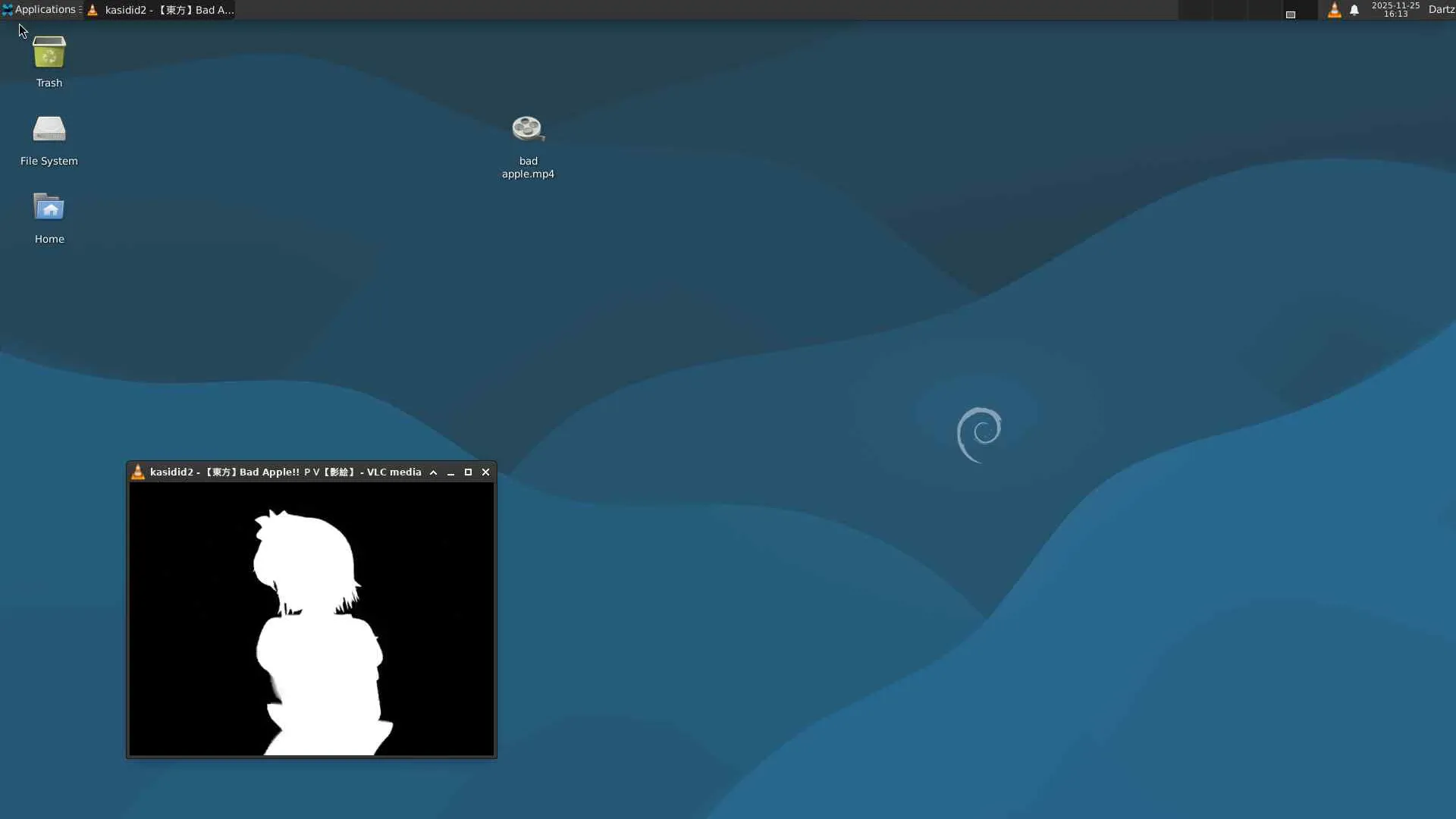Viewport: 1456px width, 819px height.
Task: Click the Bad Apple video playback area
Action: 312,619
